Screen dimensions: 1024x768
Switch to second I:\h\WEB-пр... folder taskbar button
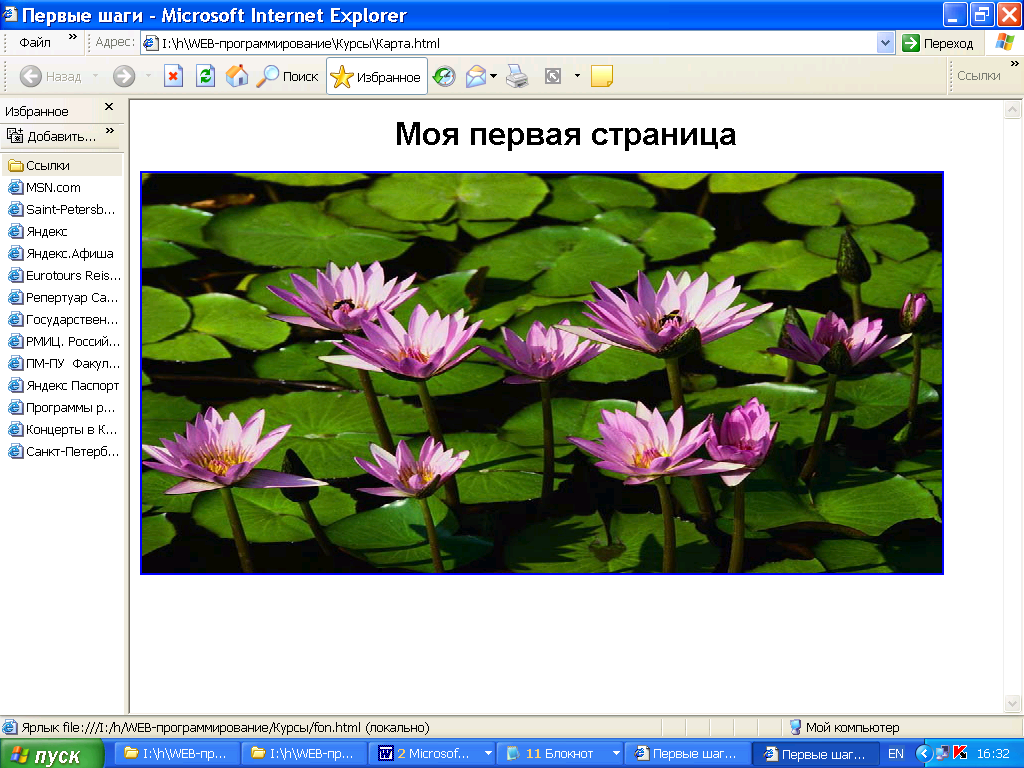(x=302, y=754)
